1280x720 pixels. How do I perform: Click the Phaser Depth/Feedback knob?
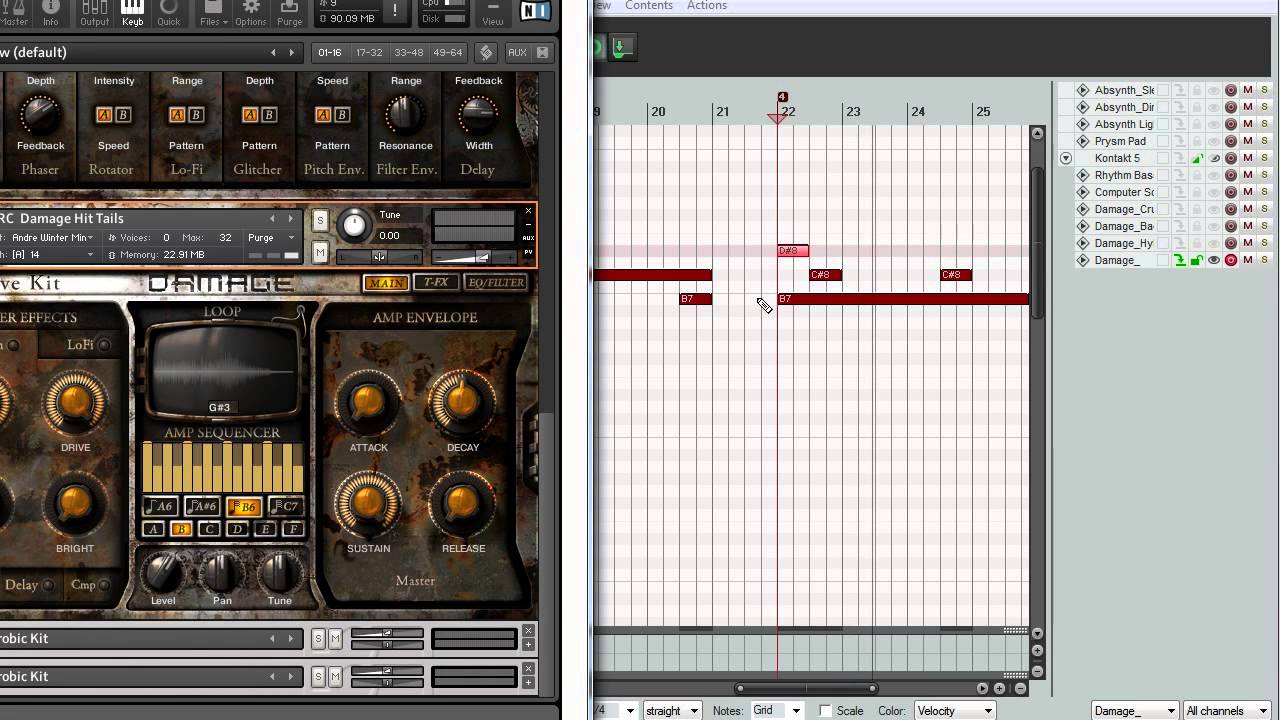coord(40,114)
